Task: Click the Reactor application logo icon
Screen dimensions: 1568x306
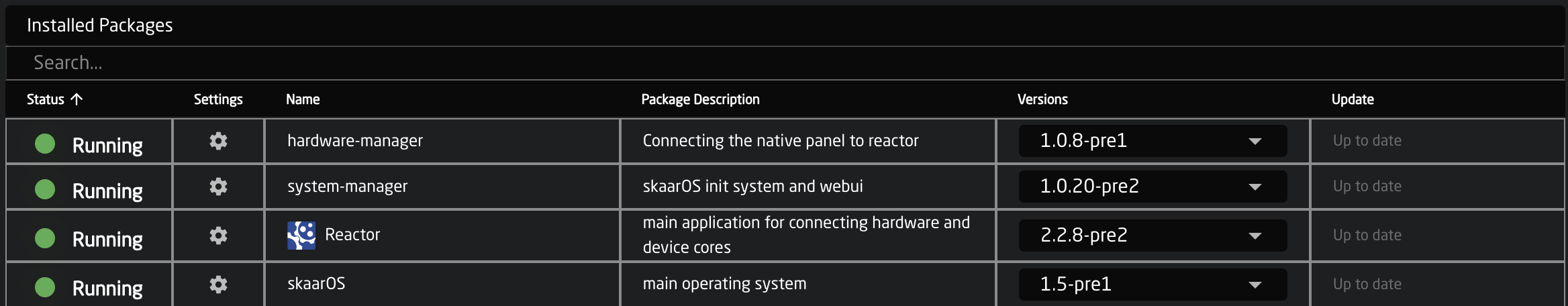Action: 301,236
